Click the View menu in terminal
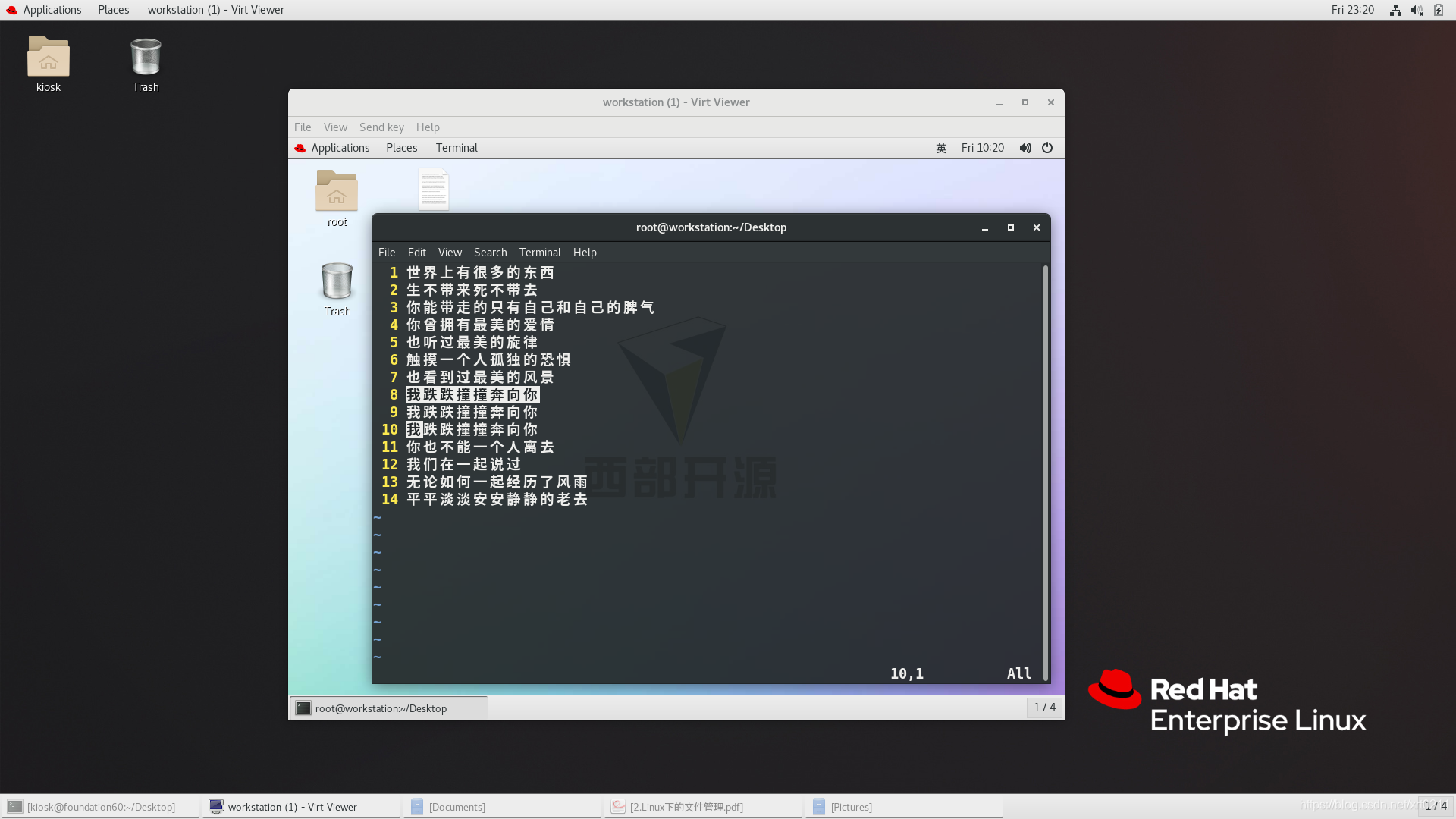The height and width of the screenshot is (819, 1456). 450,252
